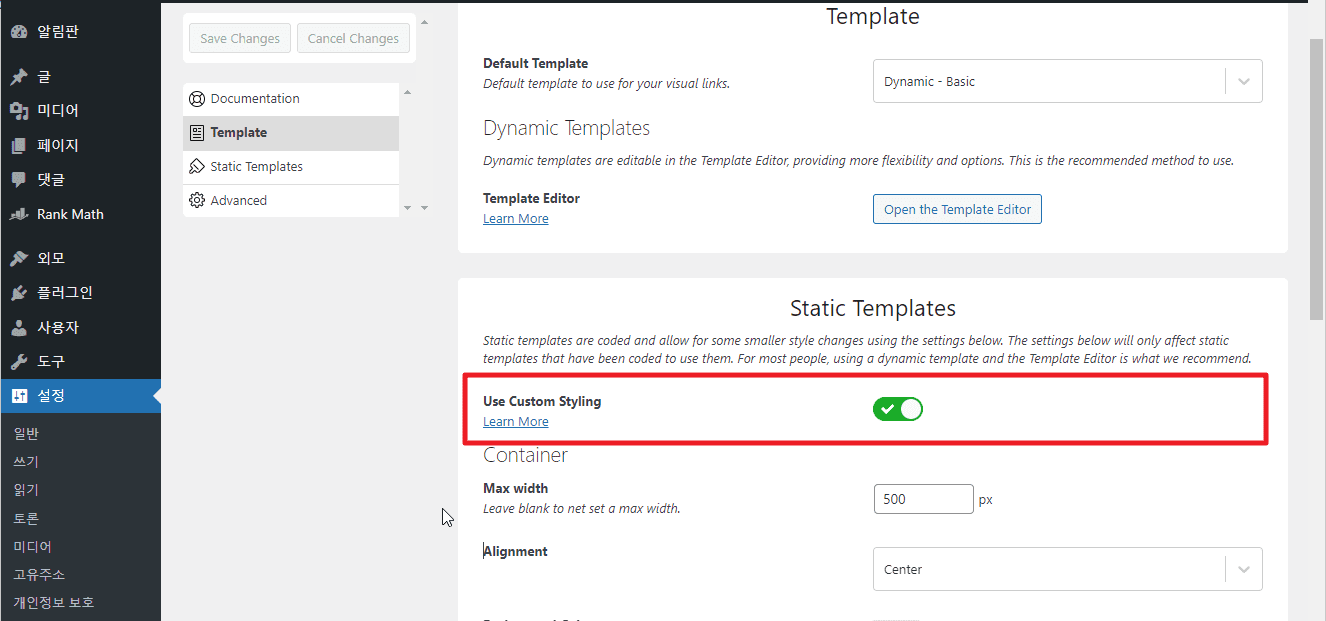The image size is (1326, 621).
Task: Click the Pages icon in sidebar
Action: (x=19, y=146)
